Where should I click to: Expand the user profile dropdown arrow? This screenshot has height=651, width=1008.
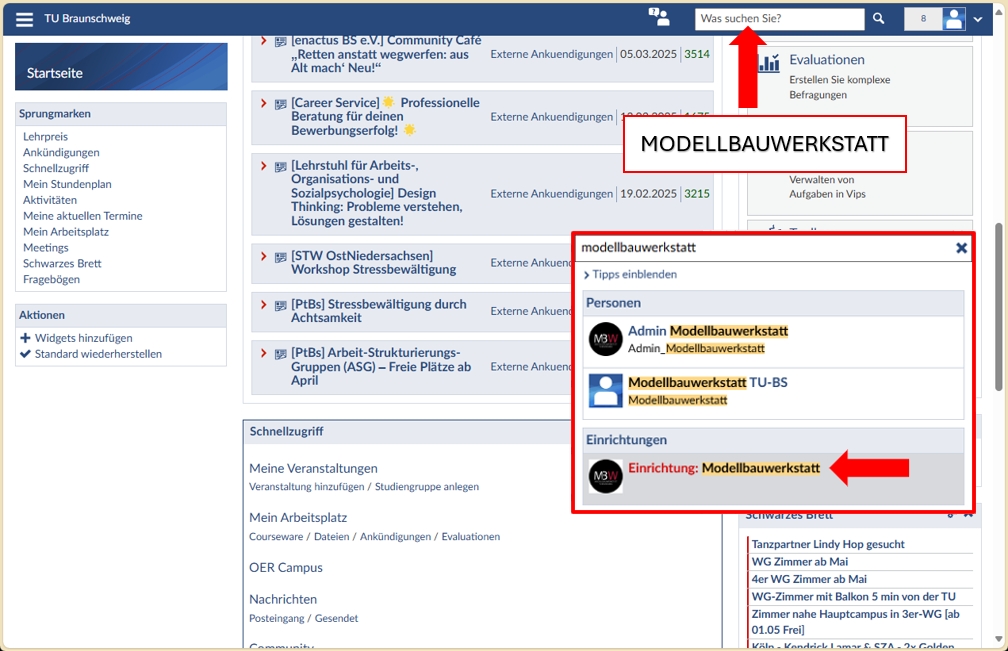[x=978, y=19]
